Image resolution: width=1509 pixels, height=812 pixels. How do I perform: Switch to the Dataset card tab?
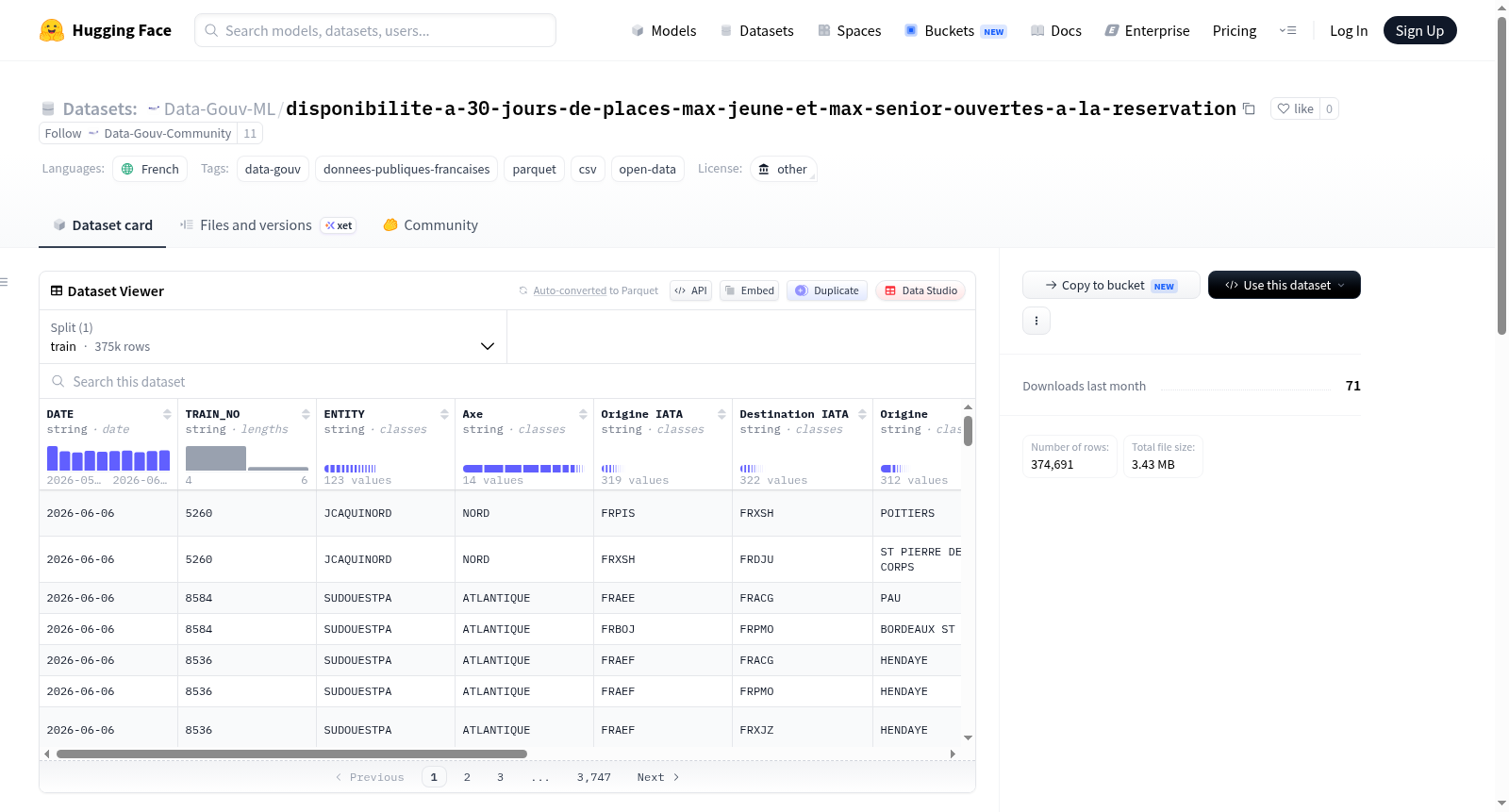(102, 225)
